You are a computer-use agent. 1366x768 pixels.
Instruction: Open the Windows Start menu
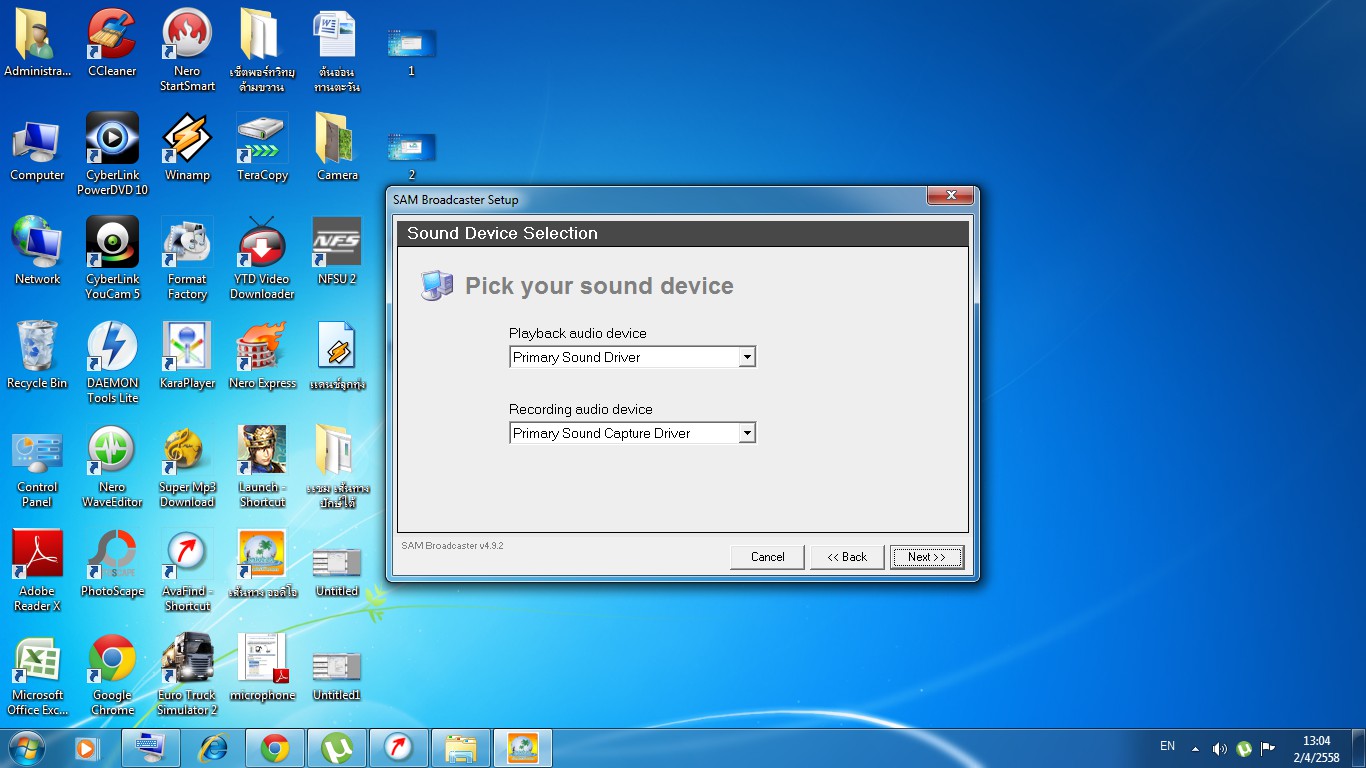[26, 748]
